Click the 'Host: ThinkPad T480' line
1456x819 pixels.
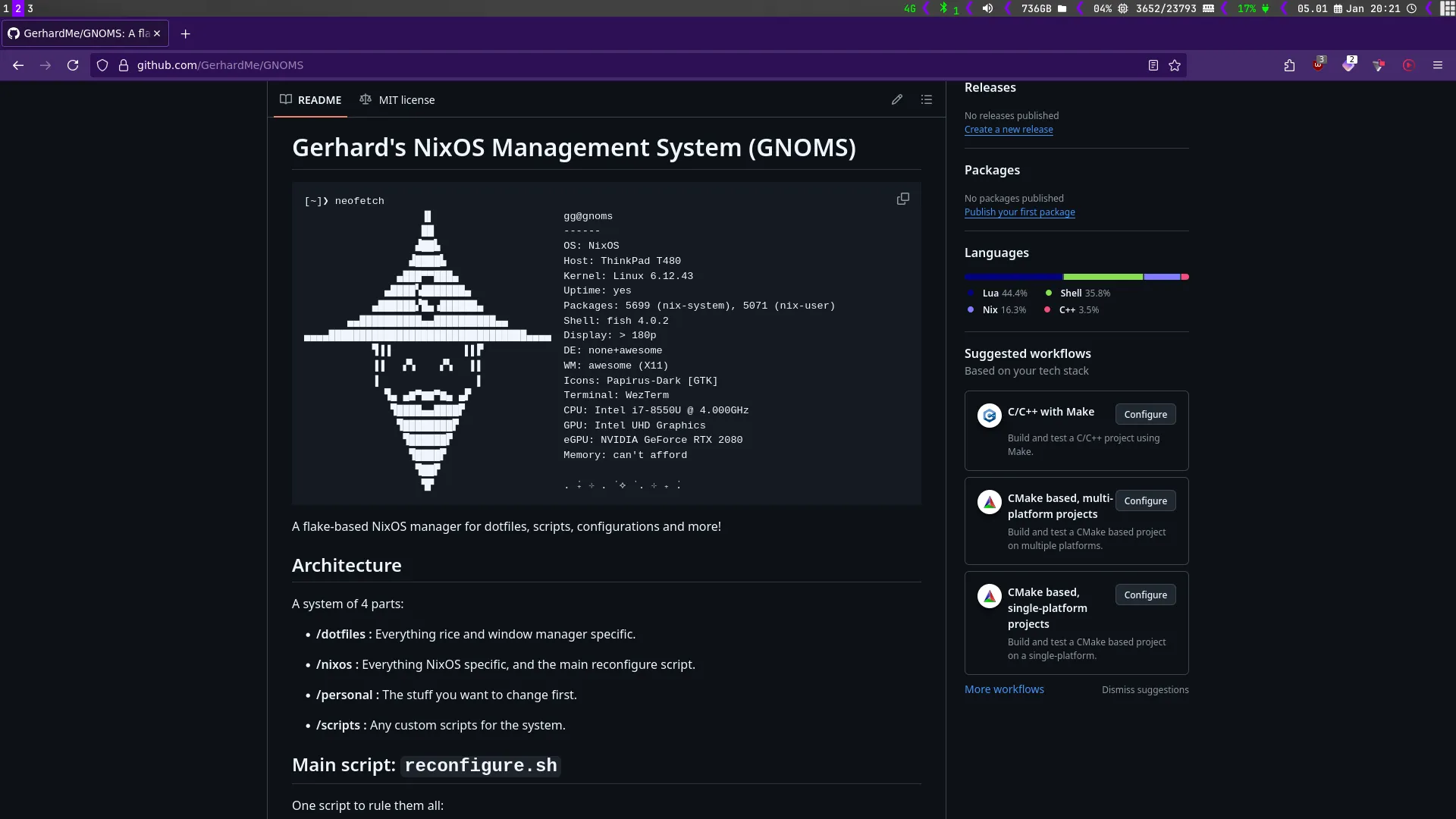[622, 261]
